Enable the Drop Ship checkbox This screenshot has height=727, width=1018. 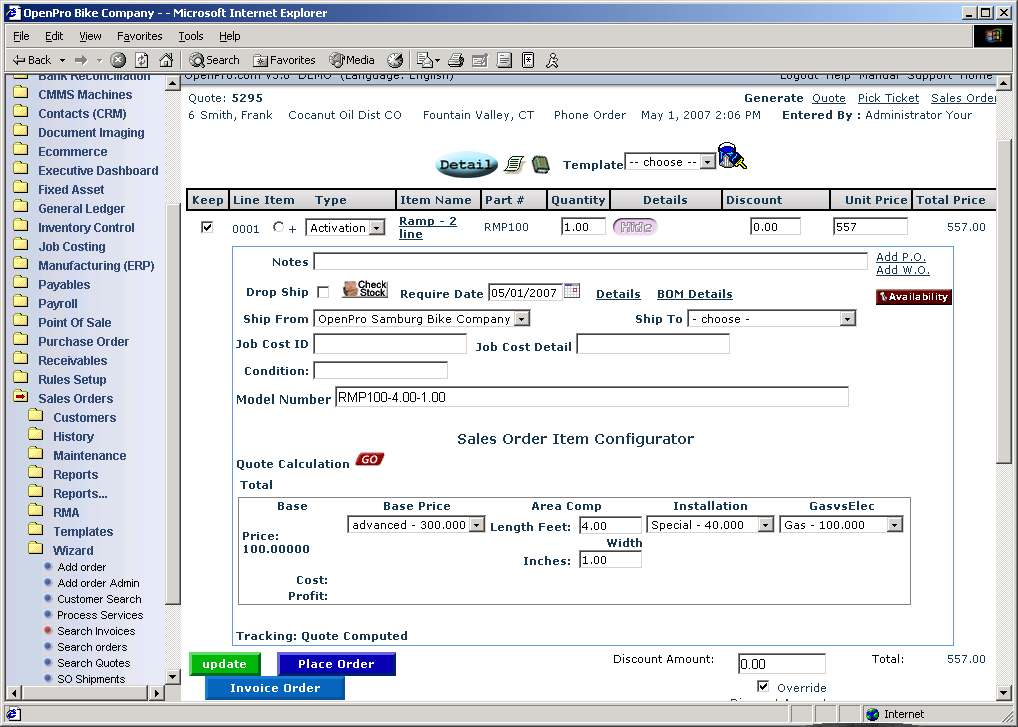322,293
